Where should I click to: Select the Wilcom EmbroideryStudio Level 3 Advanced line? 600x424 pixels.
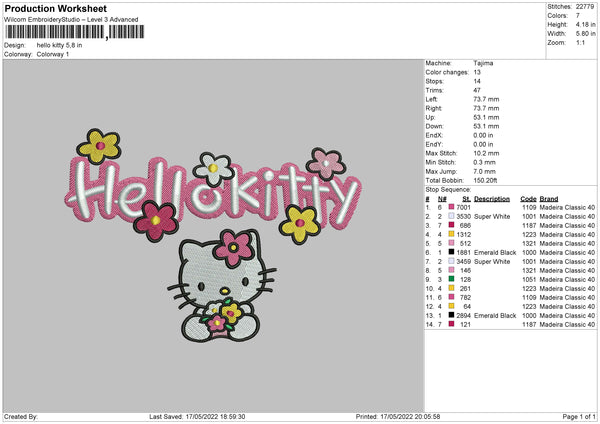point(71,20)
